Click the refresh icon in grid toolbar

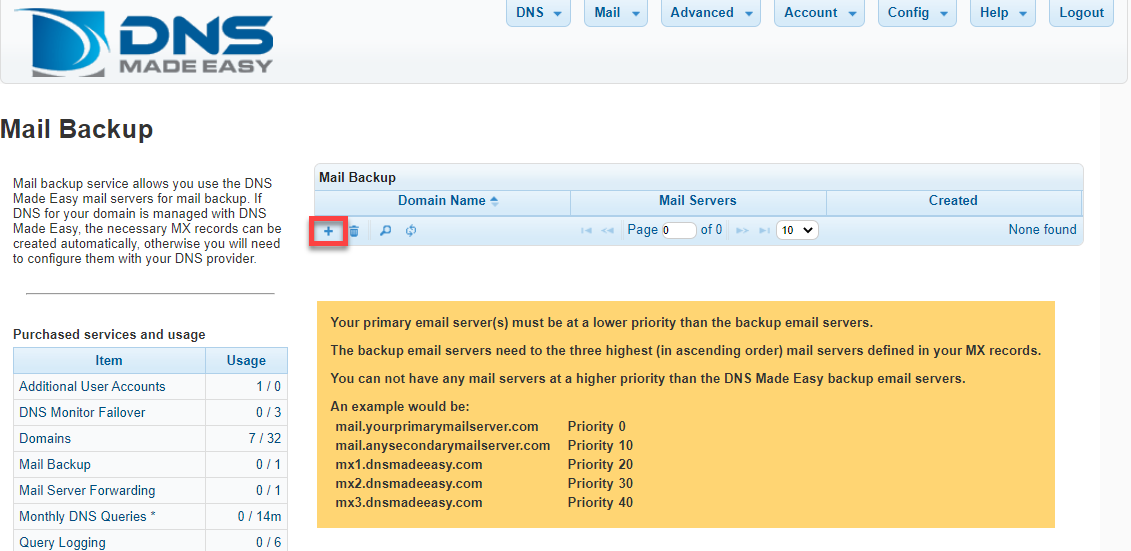410,231
